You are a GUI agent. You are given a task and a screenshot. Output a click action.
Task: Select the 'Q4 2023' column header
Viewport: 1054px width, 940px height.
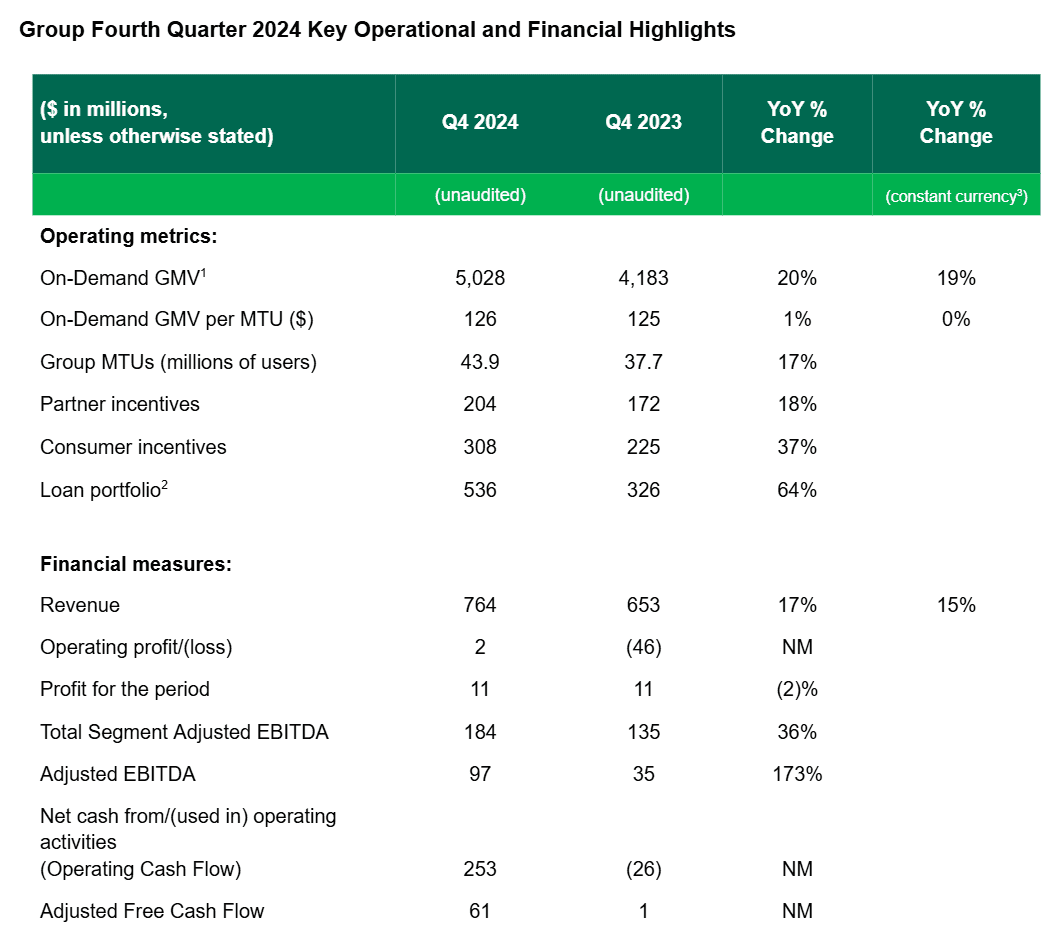(x=643, y=122)
